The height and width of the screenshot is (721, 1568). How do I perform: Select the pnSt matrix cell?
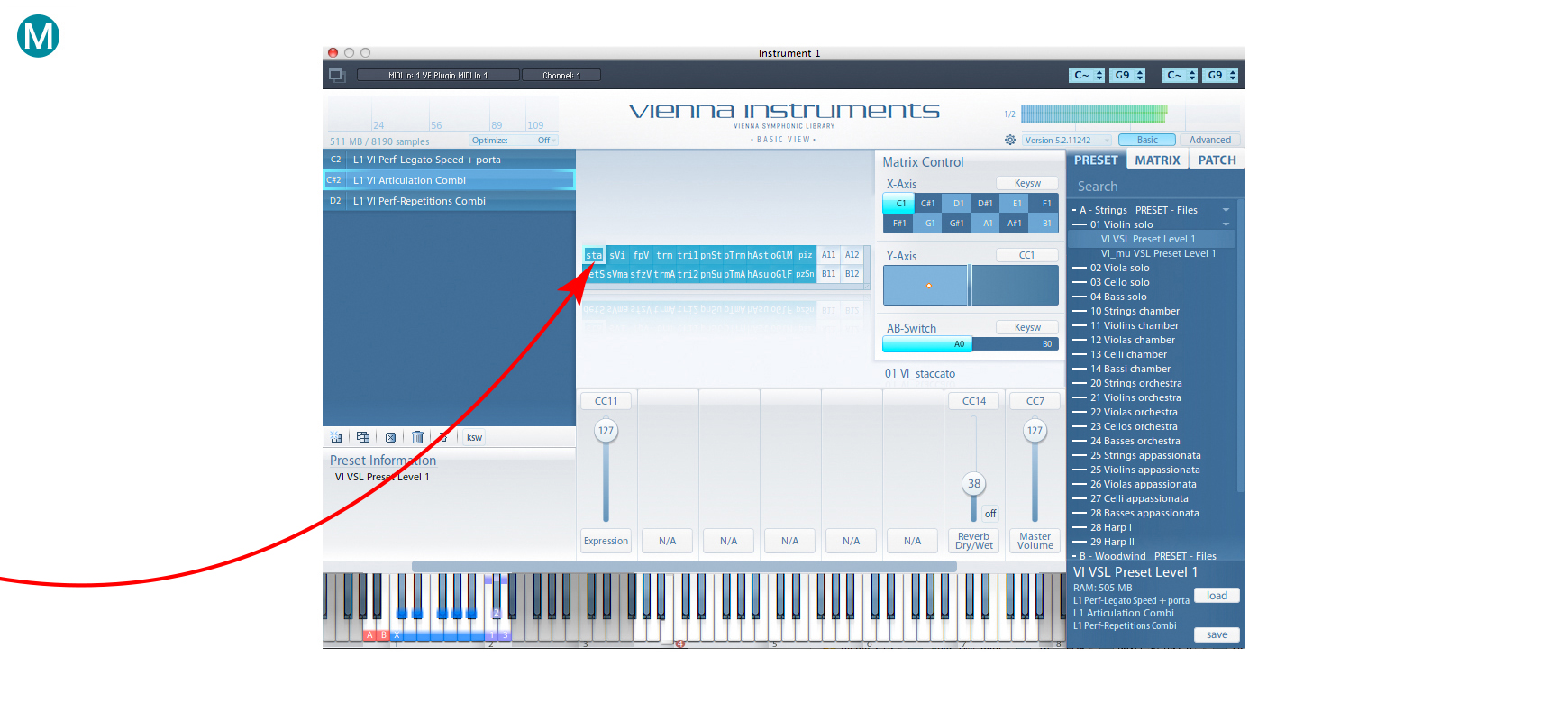[711, 255]
